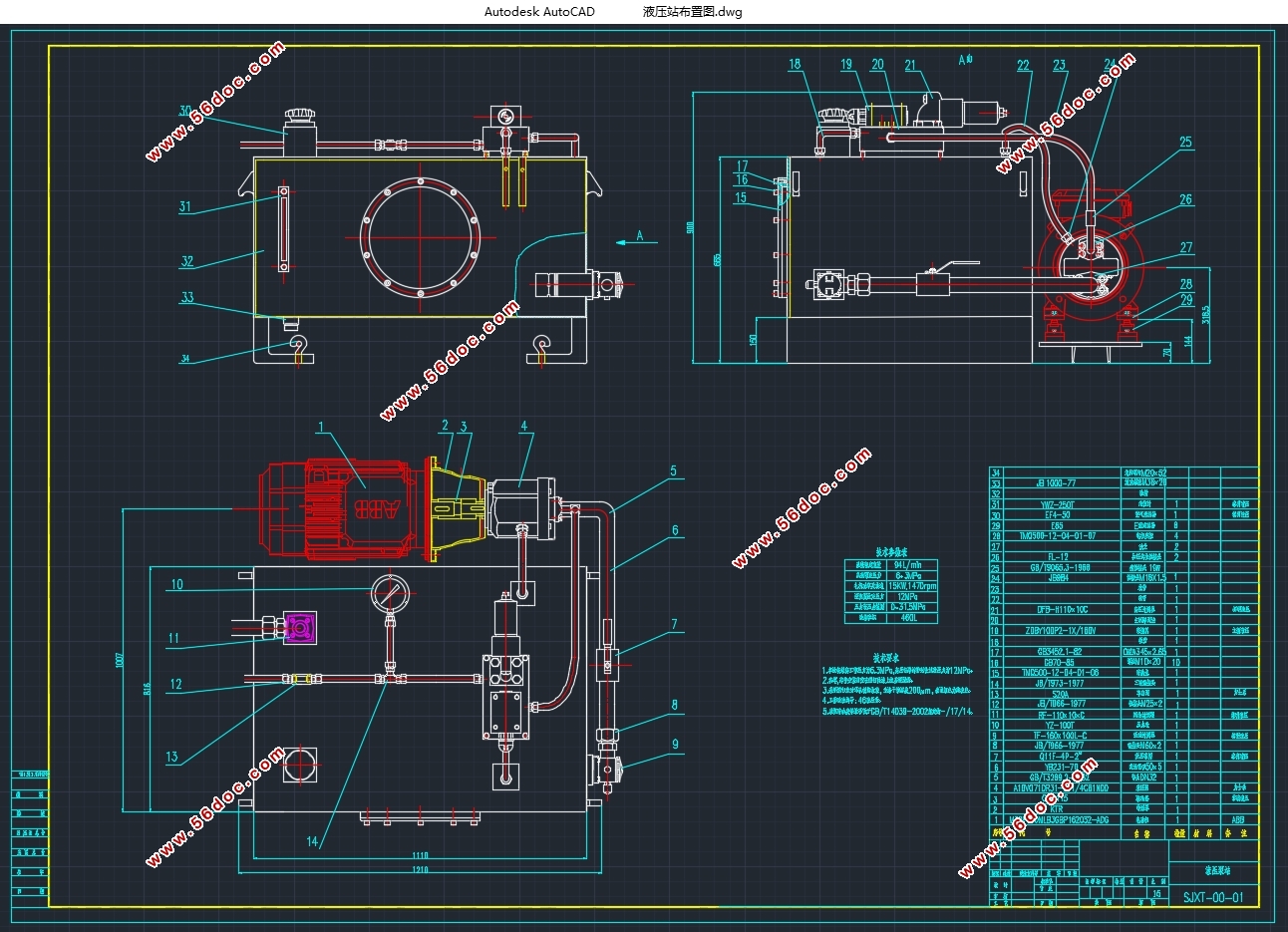Click callout number 32 in the front view
This screenshot has height=932, width=1288.
point(187,262)
